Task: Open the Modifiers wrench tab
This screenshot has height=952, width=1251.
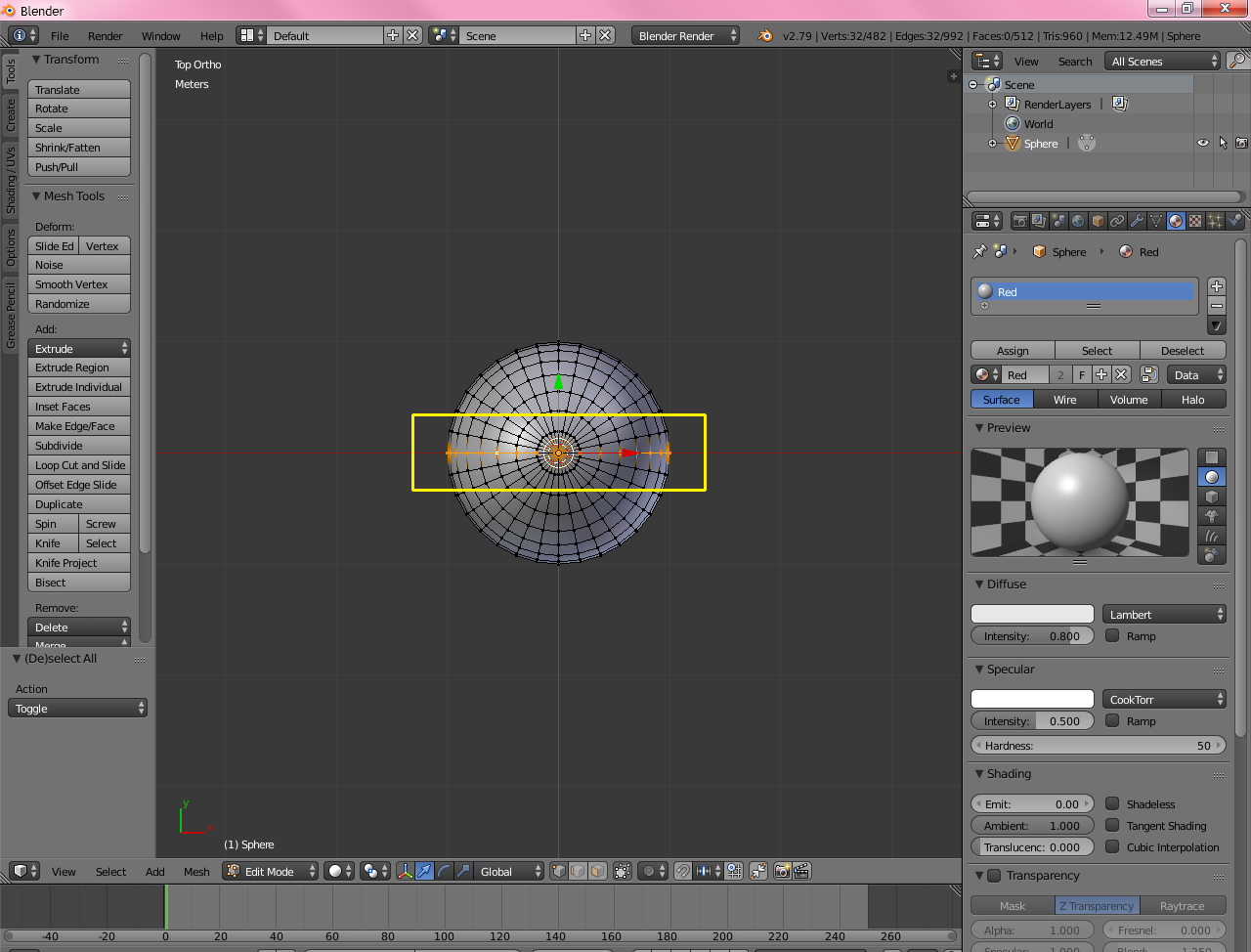Action: pos(1137,221)
